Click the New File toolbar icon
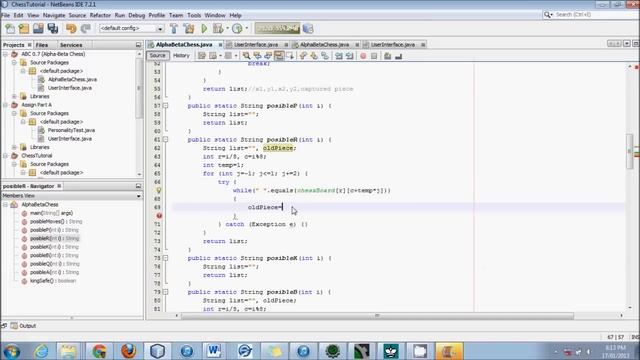The height and width of the screenshot is (360, 640). click(x=10, y=29)
